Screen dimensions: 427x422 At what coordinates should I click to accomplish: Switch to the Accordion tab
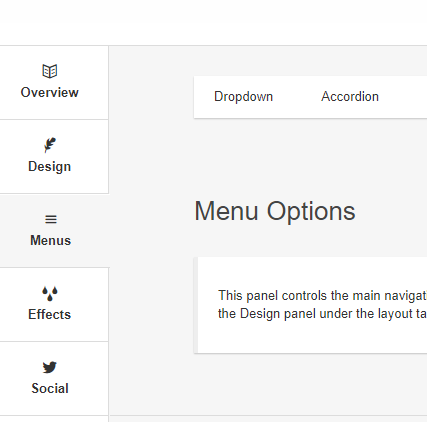(350, 97)
